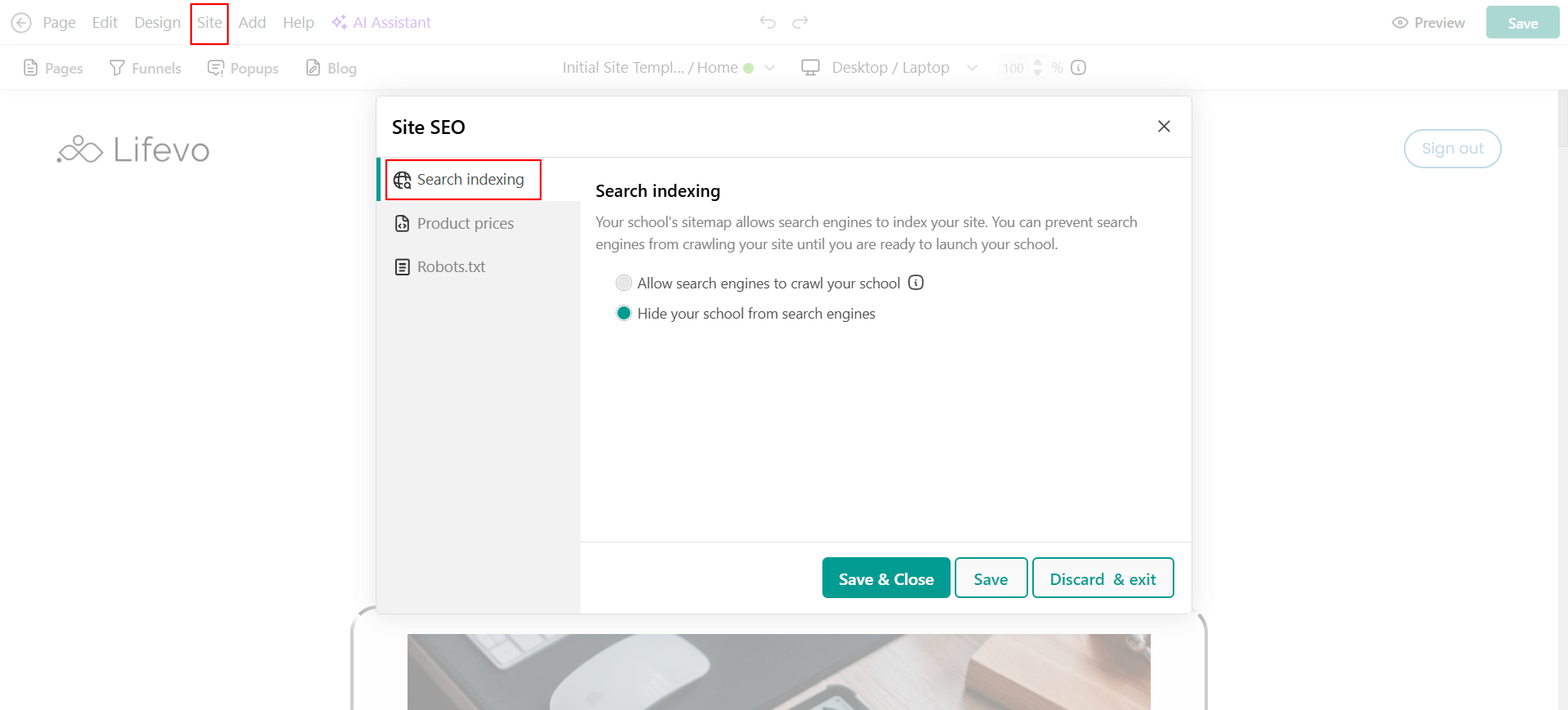Click the Funnels toolbar label

[x=157, y=69]
